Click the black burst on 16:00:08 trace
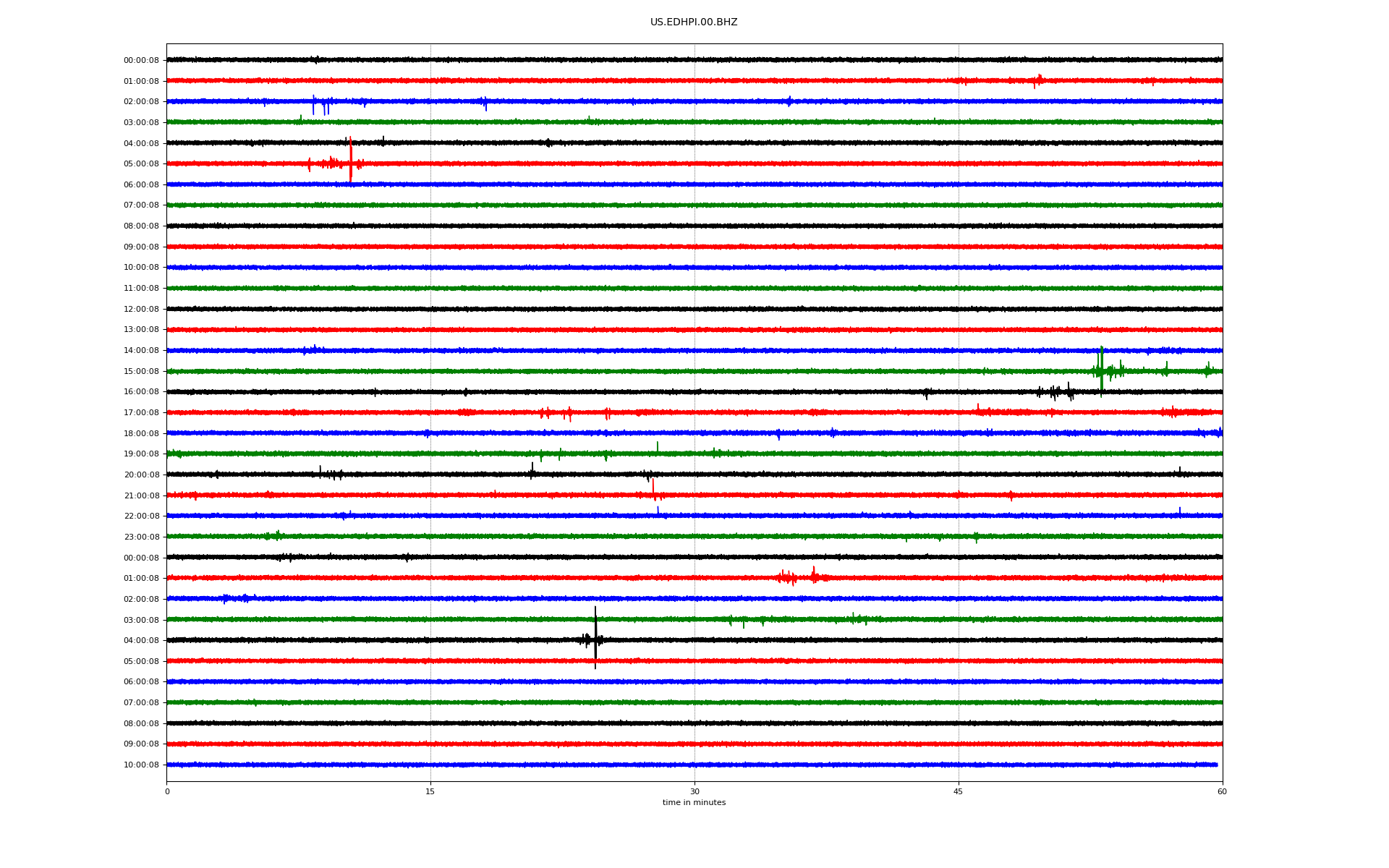The image size is (1389, 868). click(1056, 392)
